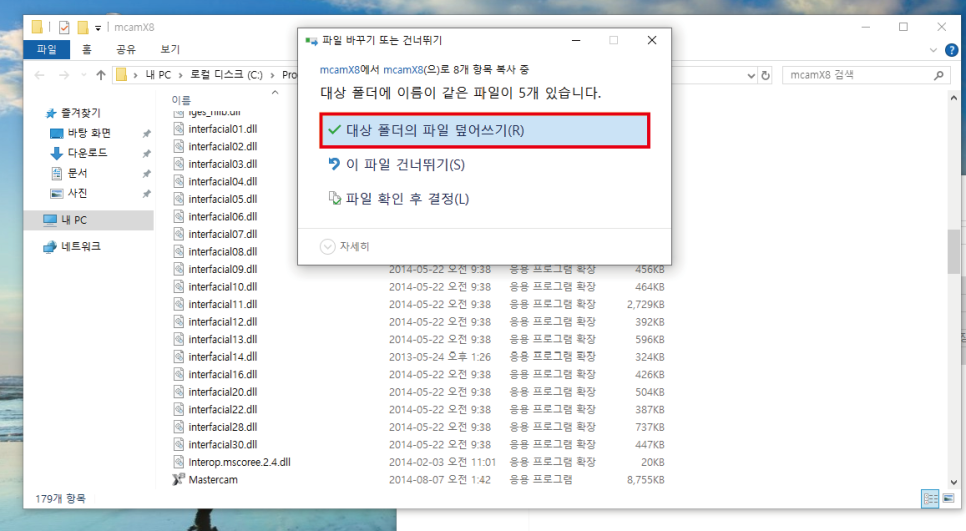
Task: Open the mcamX8 source folder link
Action: pos(339,70)
